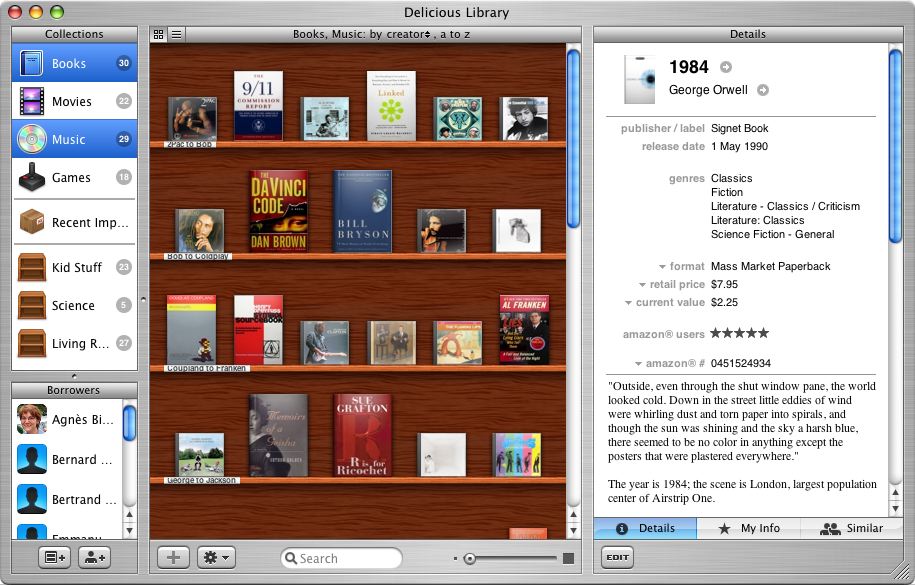This screenshot has height=585, width=915.
Task: Click the Science Fiction - General genre
Action: point(773,234)
